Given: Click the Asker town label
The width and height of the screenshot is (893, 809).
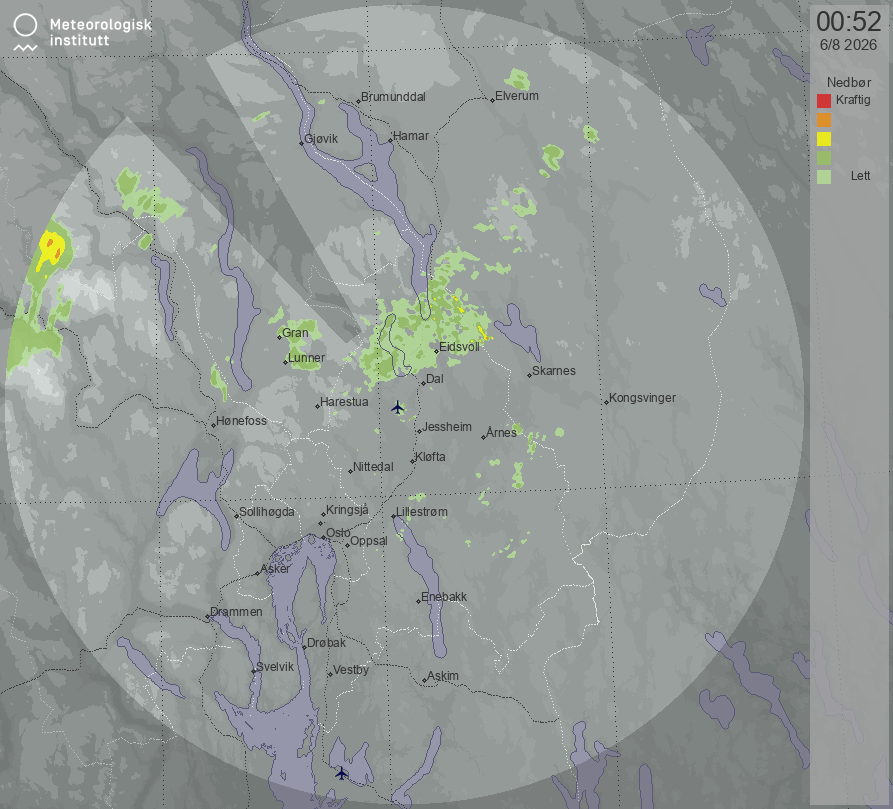Looking at the screenshot, I should 275,569.
